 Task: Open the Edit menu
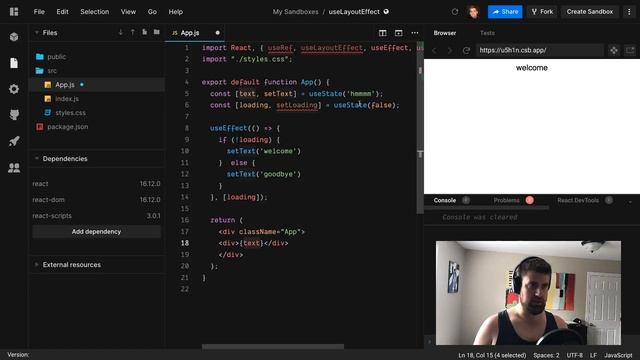[x=62, y=12]
